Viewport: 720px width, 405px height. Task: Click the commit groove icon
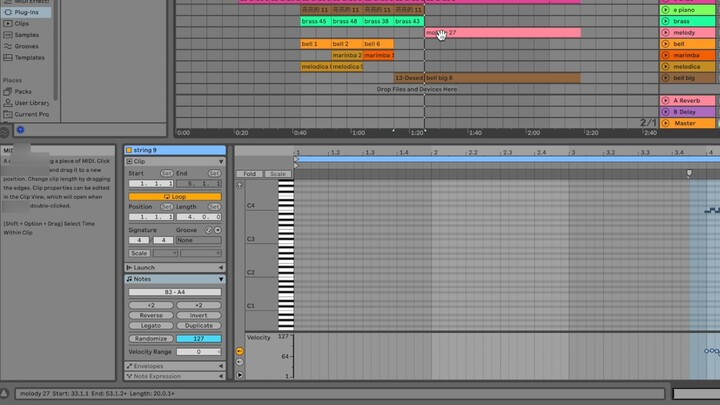pyautogui.click(x=218, y=230)
